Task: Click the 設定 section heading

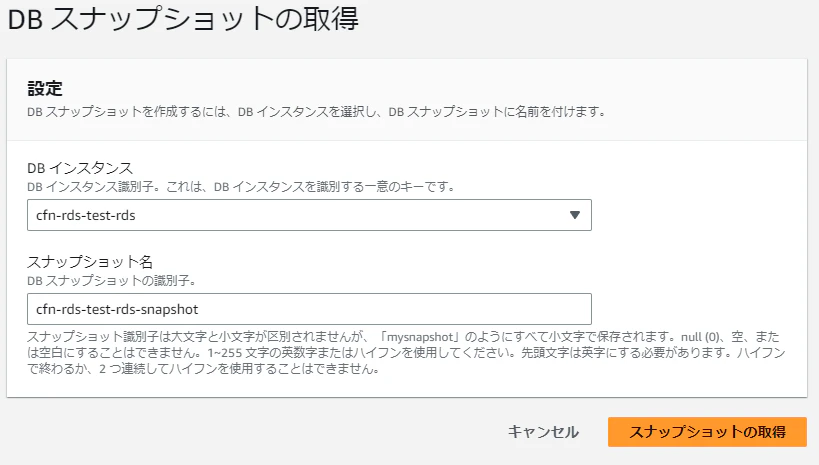Action: point(45,88)
